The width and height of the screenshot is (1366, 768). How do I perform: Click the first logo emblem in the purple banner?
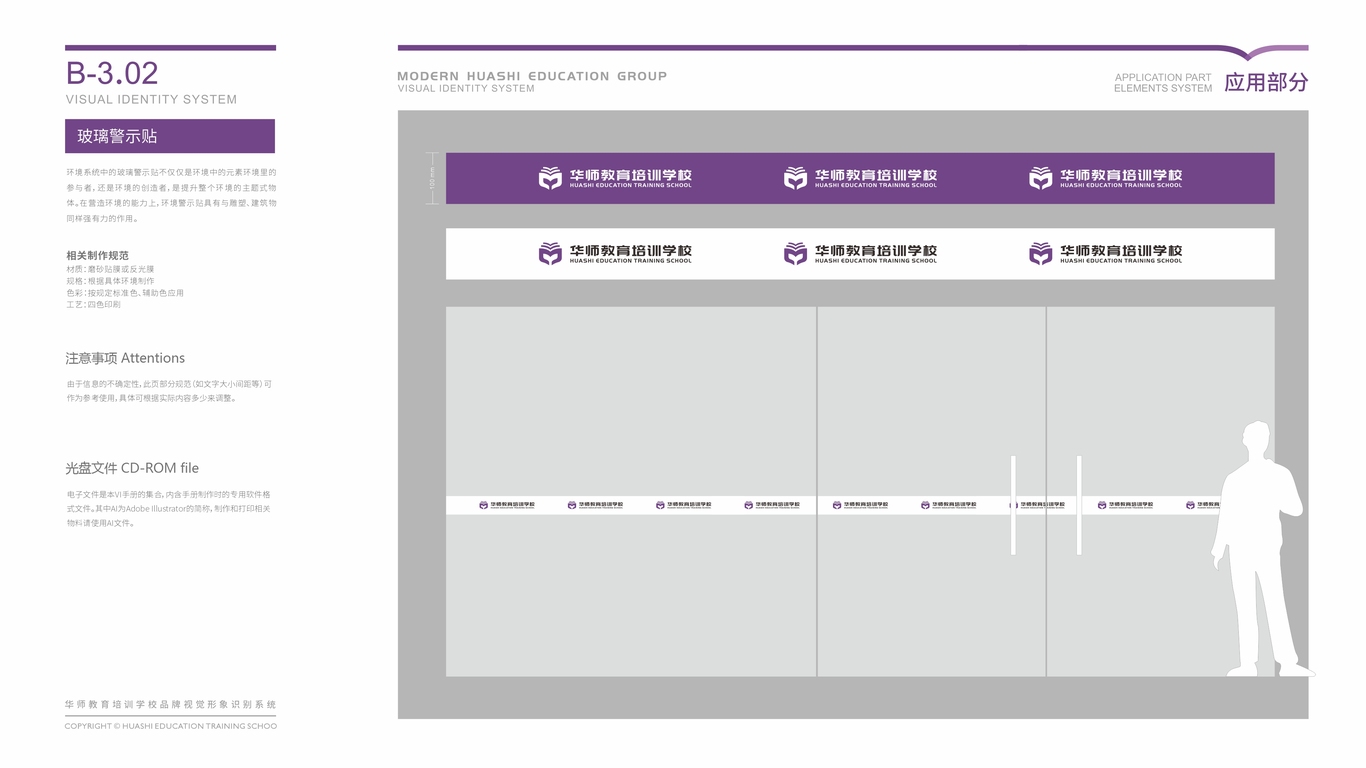coord(550,178)
